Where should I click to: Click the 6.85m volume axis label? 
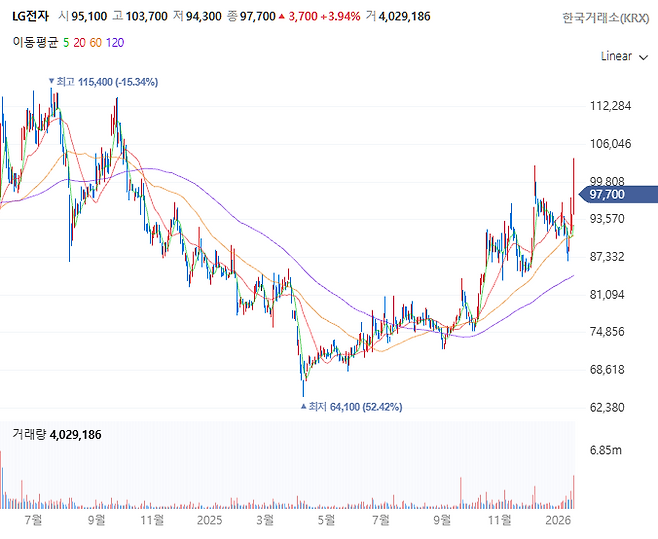pyautogui.click(x=606, y=451)
